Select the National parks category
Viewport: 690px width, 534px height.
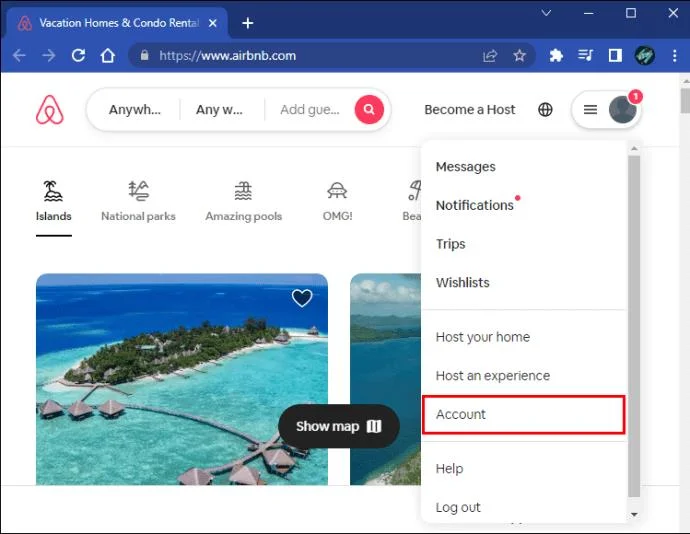138,201
